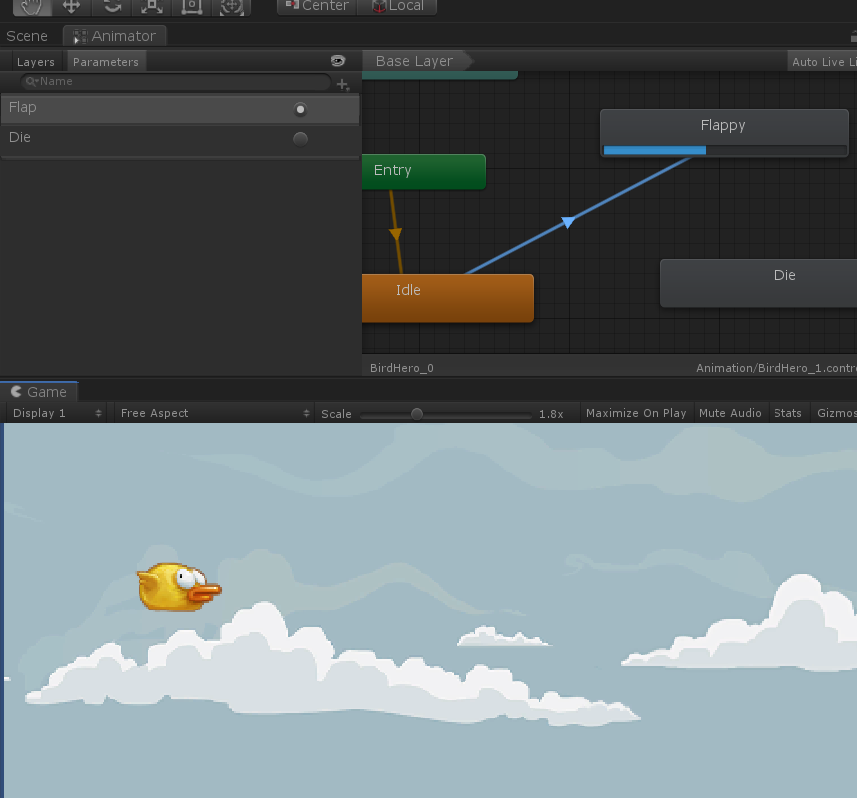Enable Maximize On Play

click(636, 413)
